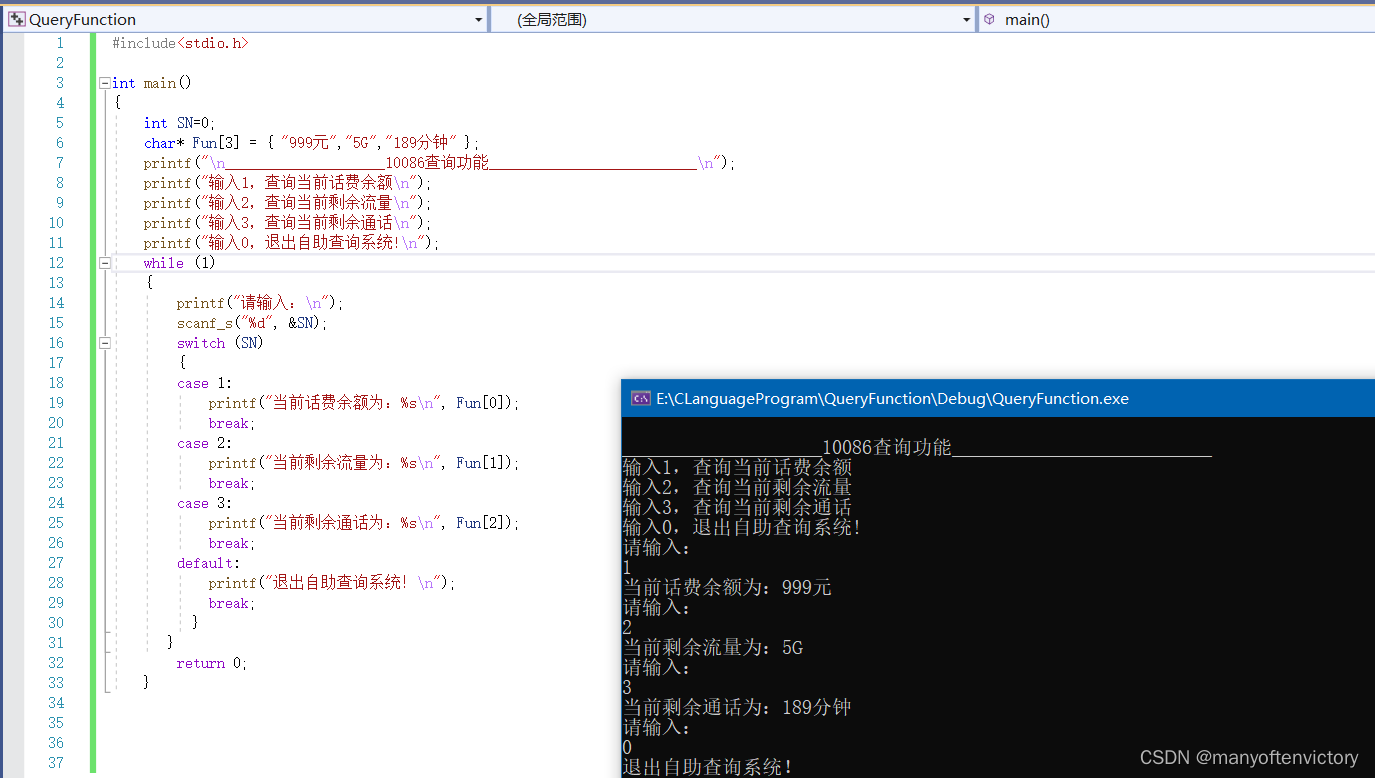
Task: Click the console window icon in QueryFunction.exe title
Action: tap(640, 398)
